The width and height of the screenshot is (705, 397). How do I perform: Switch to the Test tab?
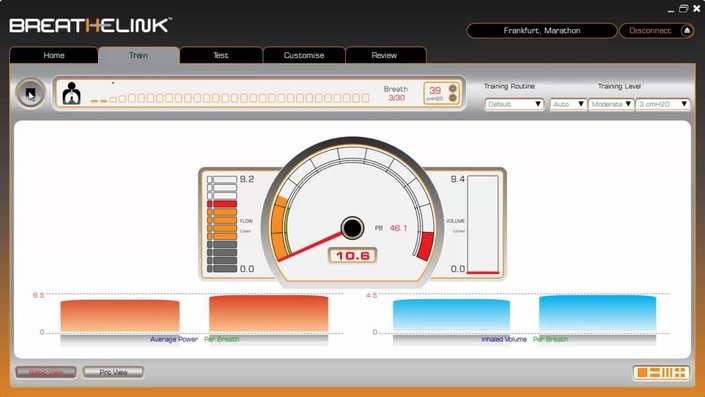221,55
